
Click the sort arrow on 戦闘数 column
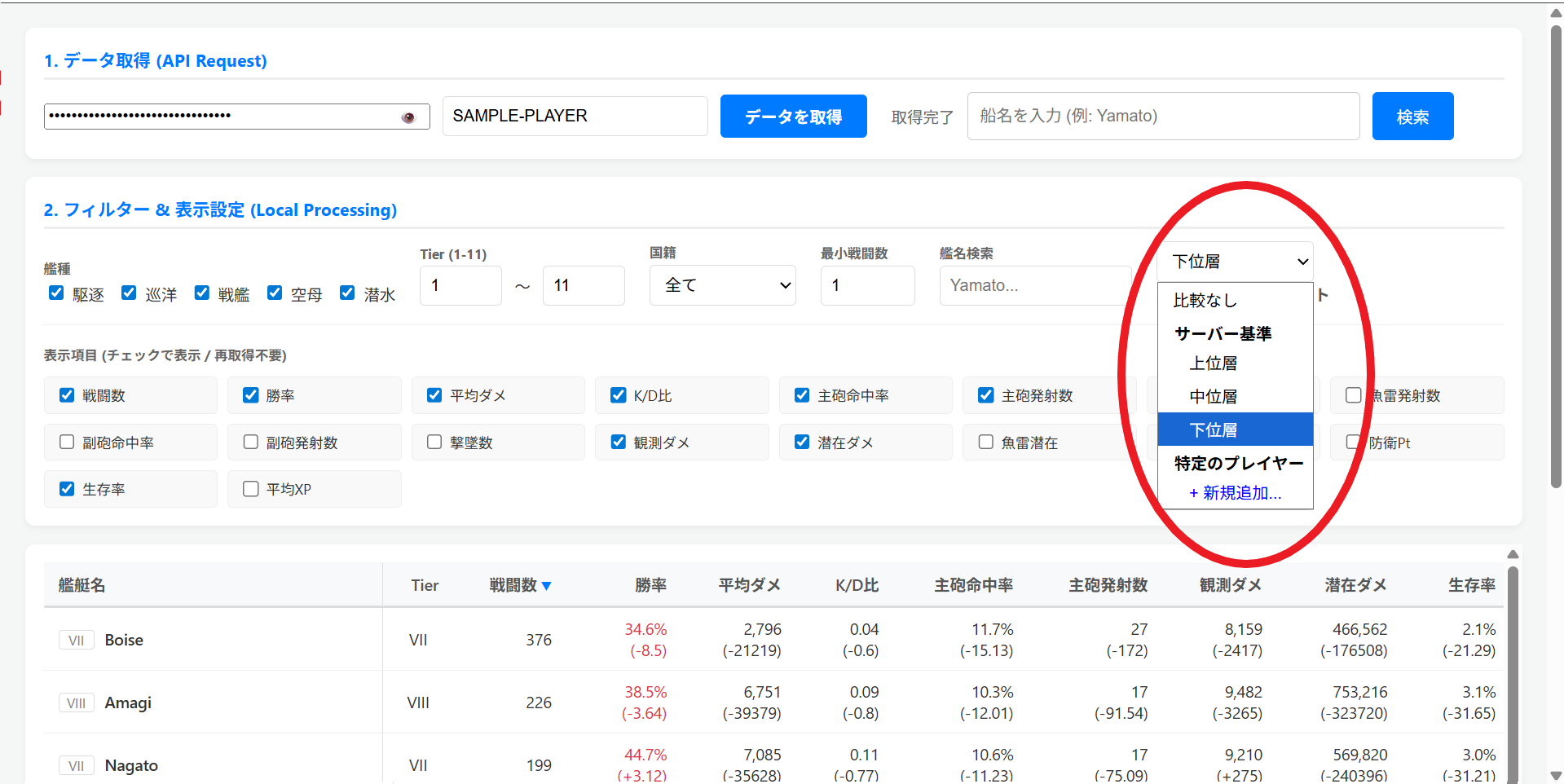[546, 586]
